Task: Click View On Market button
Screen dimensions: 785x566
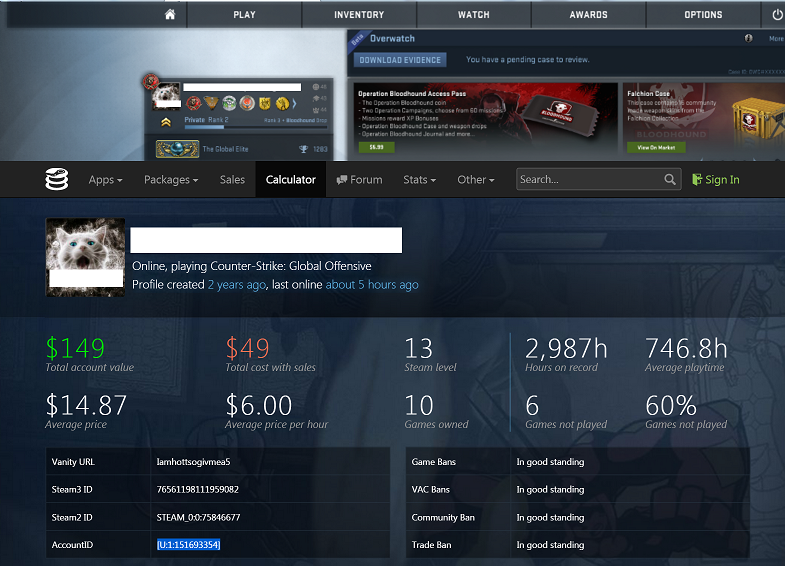Action: tap(656, 147)
